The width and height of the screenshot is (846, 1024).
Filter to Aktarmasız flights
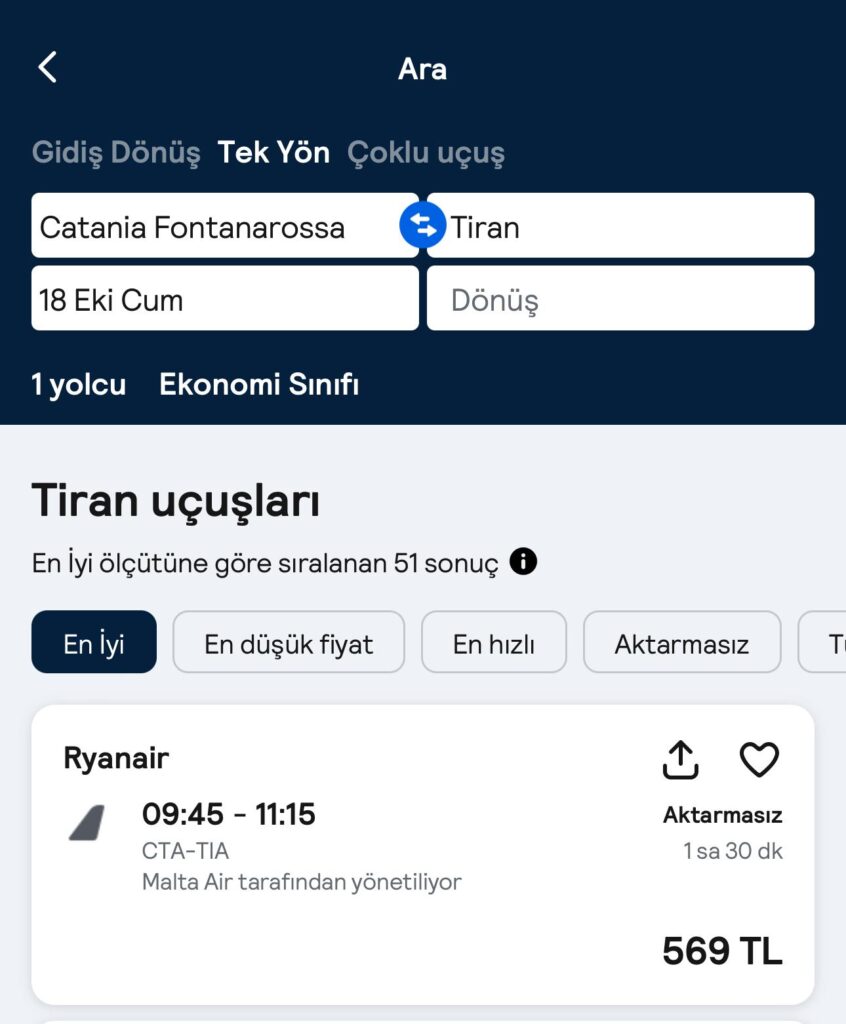coord(682,642)
